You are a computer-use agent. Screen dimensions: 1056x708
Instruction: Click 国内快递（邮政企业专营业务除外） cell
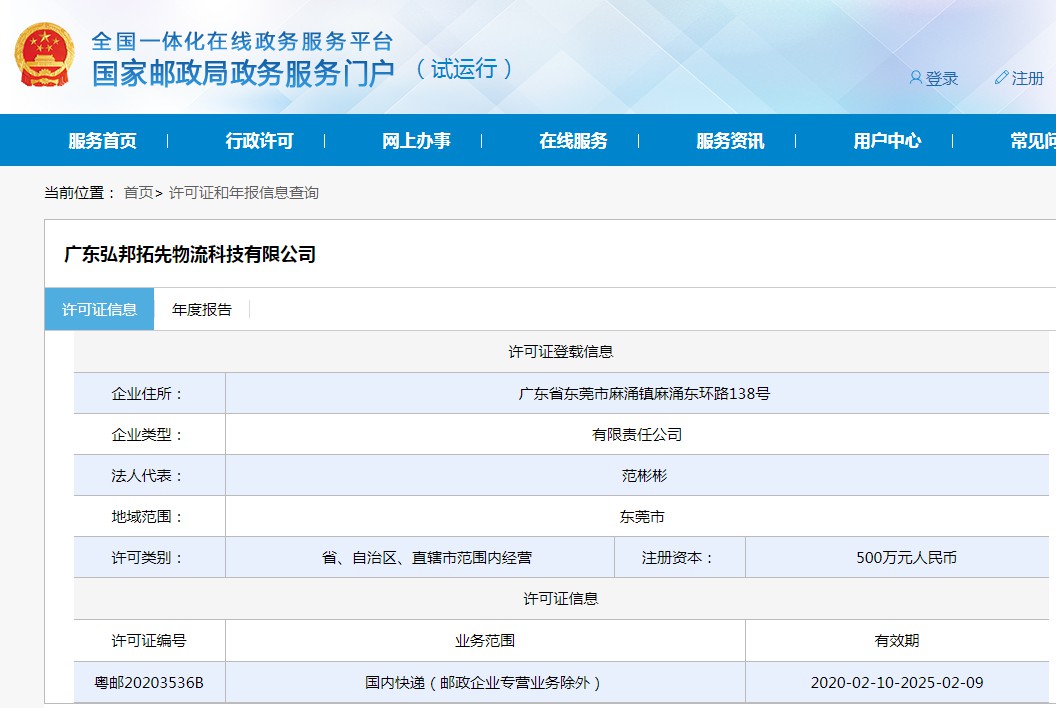[x=485, y=682]
